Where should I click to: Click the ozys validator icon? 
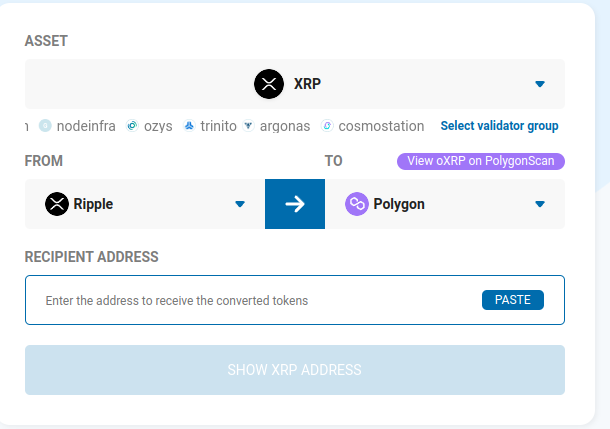click(x=132, y=126)
